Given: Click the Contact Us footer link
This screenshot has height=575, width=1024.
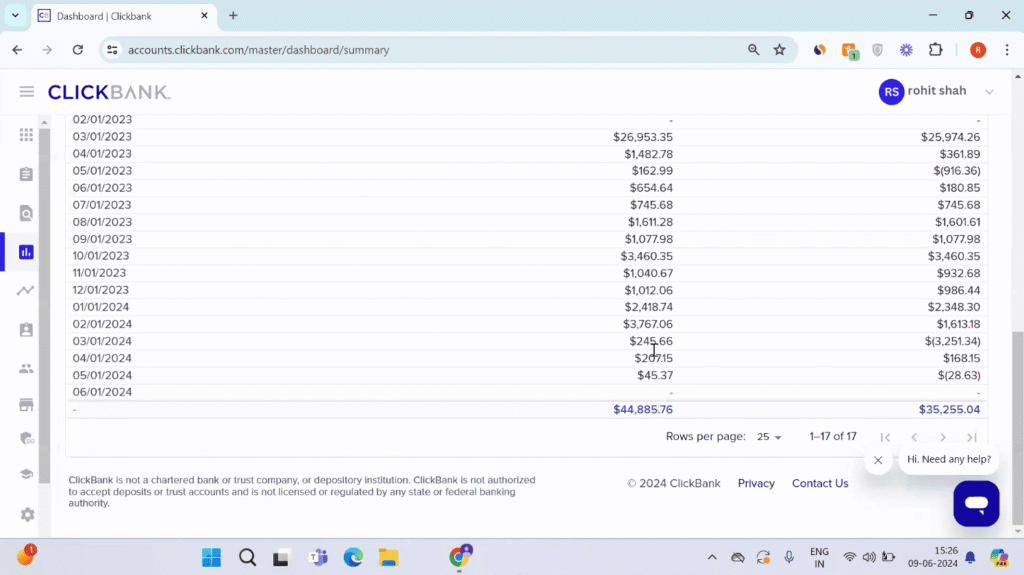Looking at the screenshot, I should click(x=820, y=484).
